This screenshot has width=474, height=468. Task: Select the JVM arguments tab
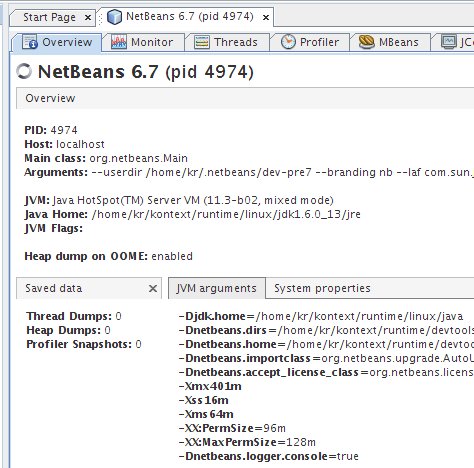[x=217, y=288]
